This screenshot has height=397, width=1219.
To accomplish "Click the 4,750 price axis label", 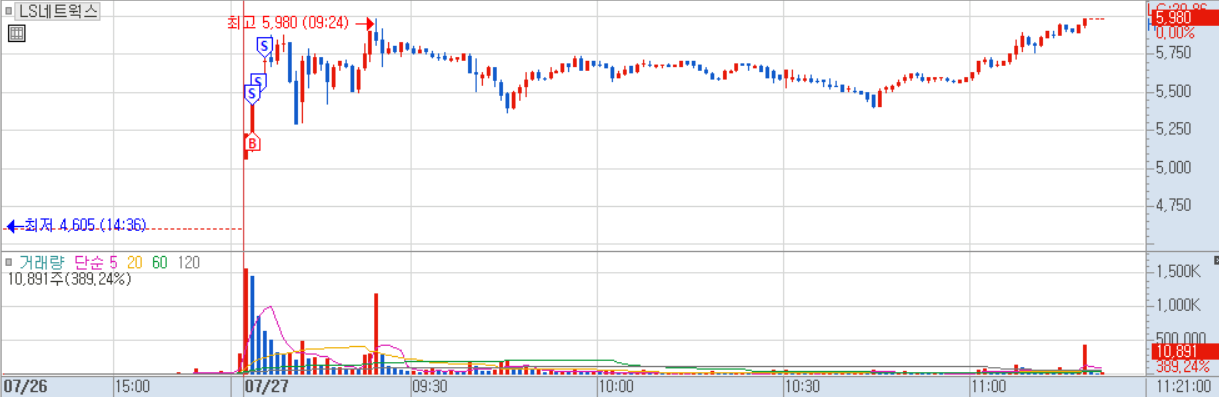I will (x=1172, y=205).
